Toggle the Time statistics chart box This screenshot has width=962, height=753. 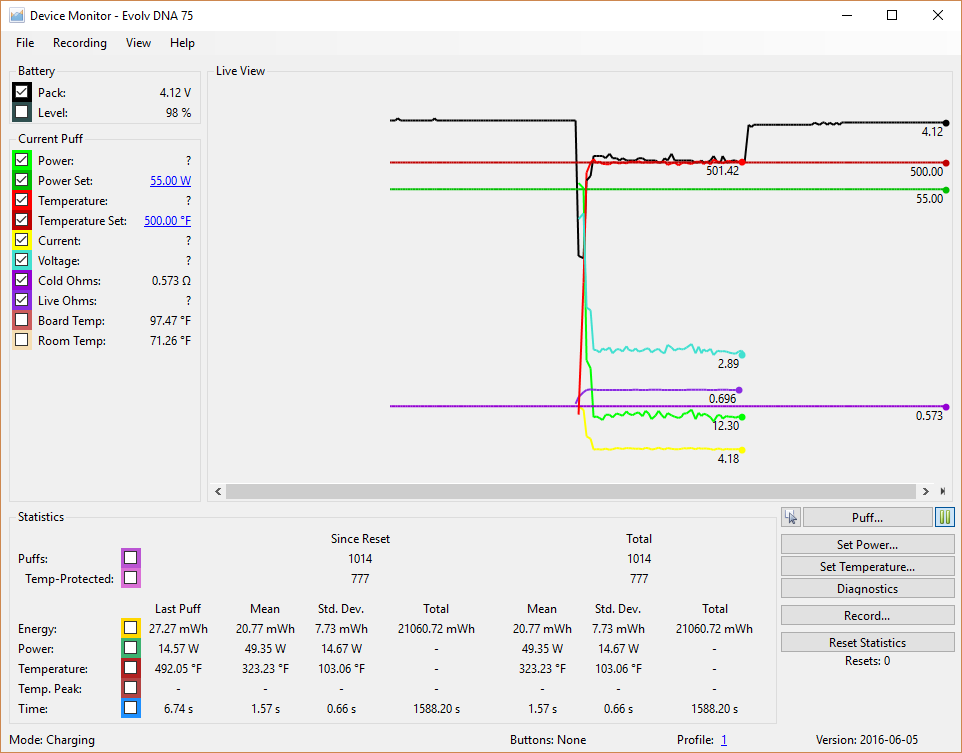coord(130,709)
